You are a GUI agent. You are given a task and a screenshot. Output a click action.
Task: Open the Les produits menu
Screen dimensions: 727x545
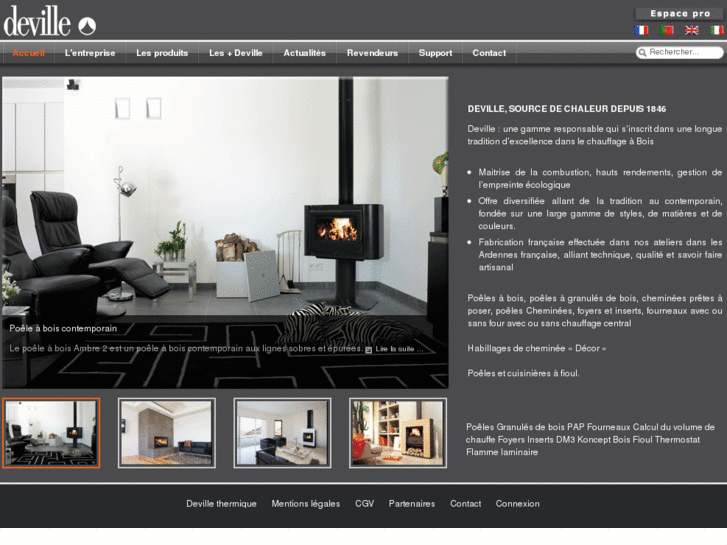pyautogui.click(x=162, y=53)
